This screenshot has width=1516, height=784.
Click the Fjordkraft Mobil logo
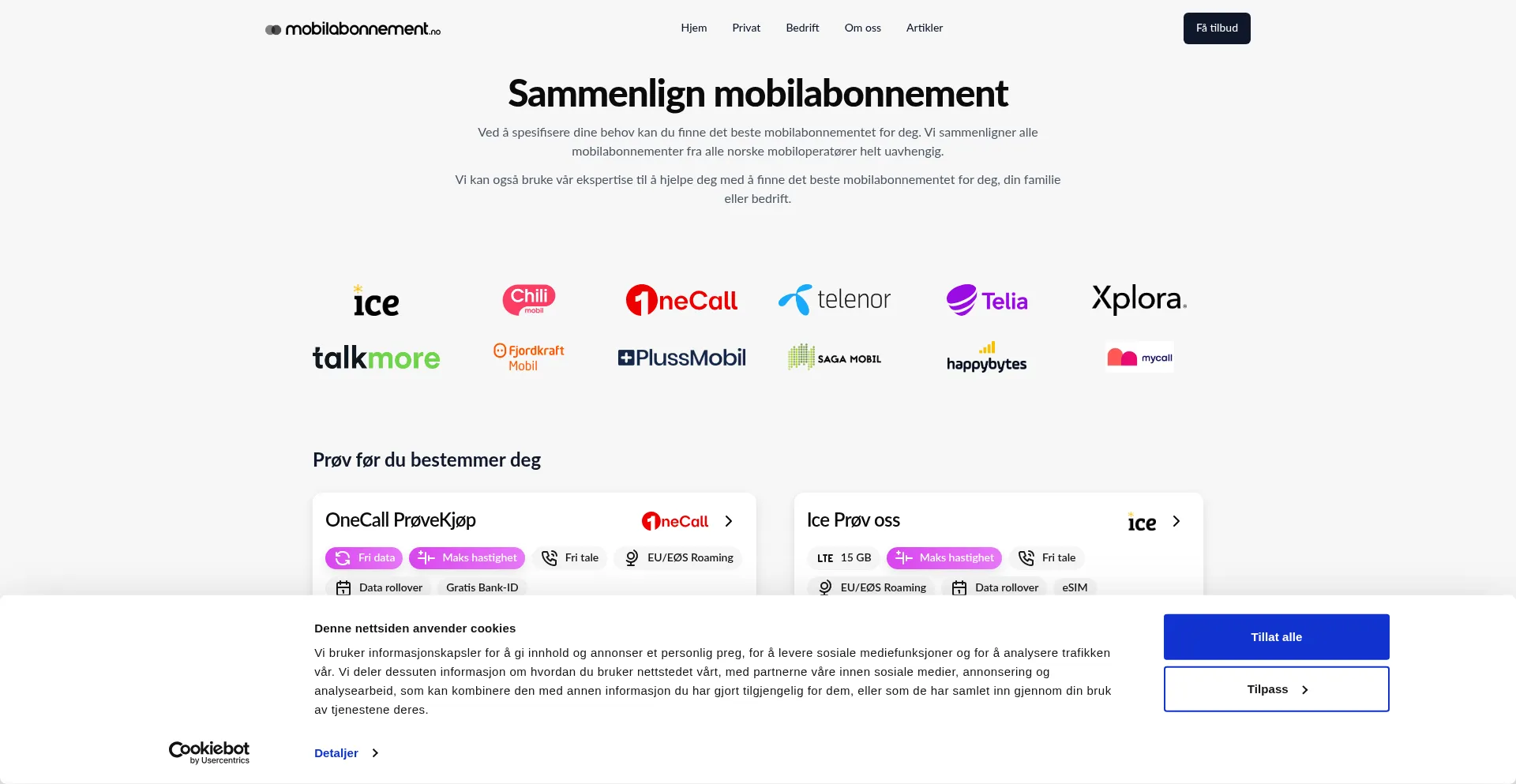tap(529, 358)
